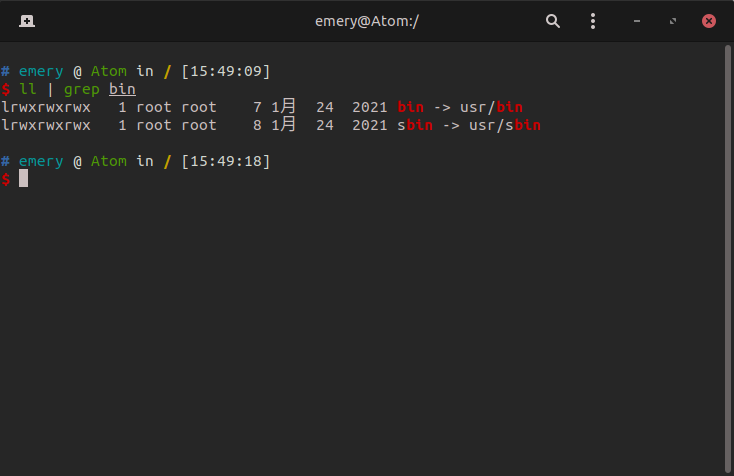The height and width of the screenshot is (476, 734).
Task: Click the red $ prompt on the last line
Action: click(6, 179)
